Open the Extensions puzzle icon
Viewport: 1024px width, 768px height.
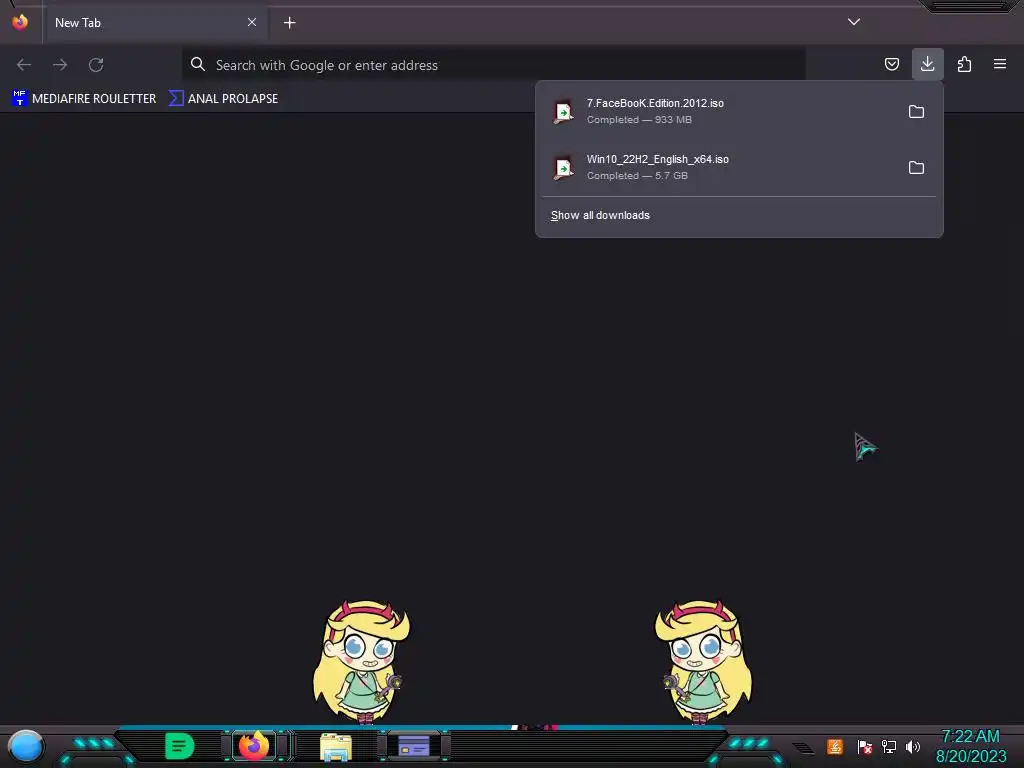point(964,64)
